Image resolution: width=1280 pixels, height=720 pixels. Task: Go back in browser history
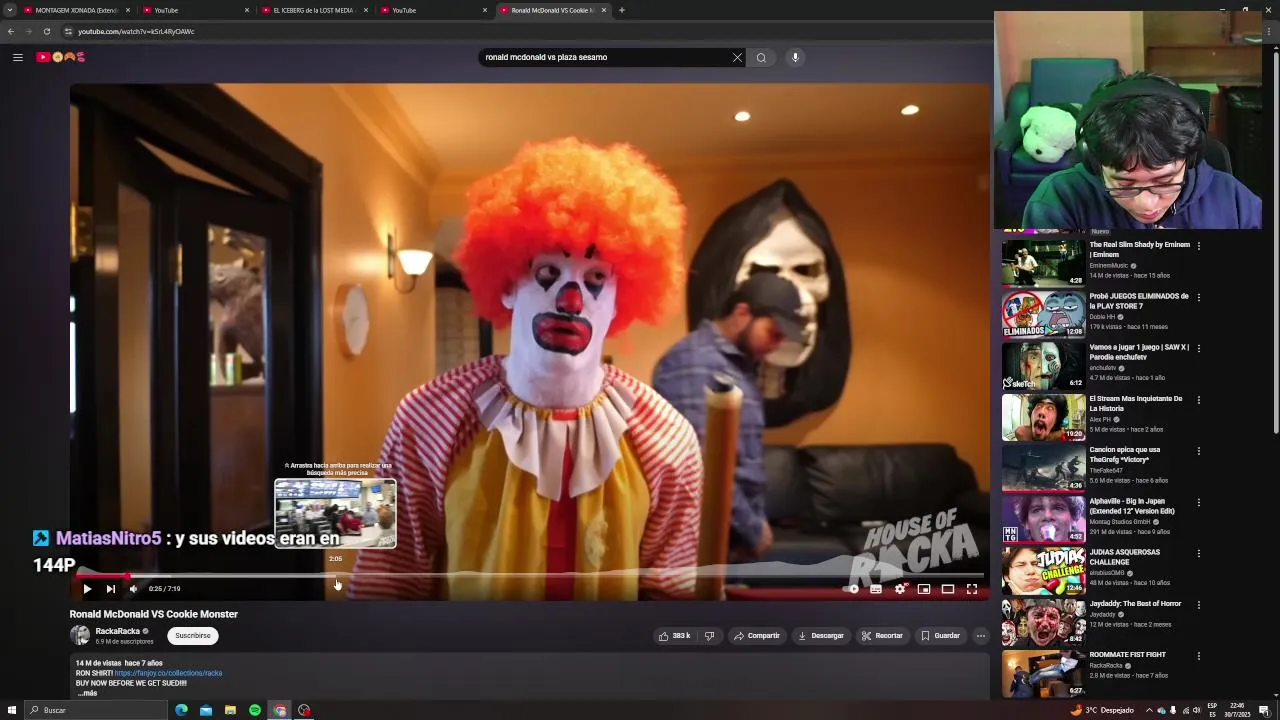coord(11,31)
